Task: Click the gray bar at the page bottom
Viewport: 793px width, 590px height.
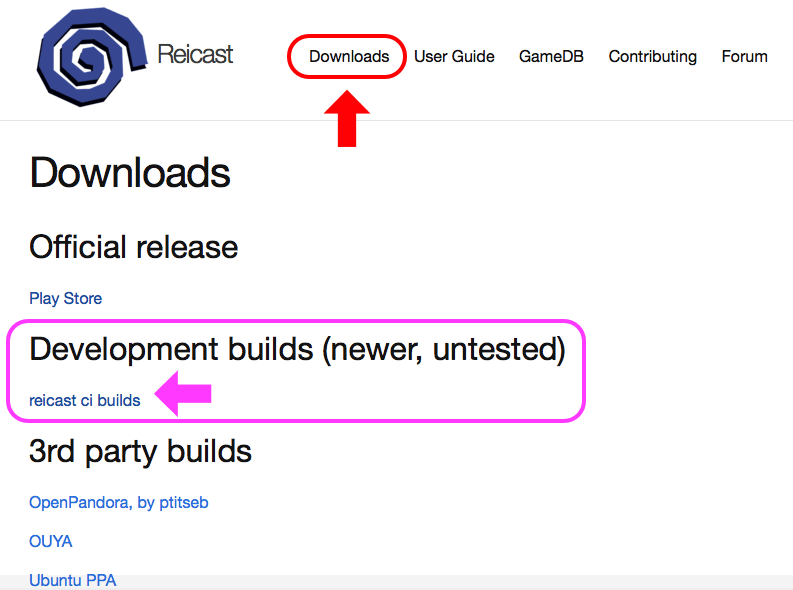Action: click(450, 582)
